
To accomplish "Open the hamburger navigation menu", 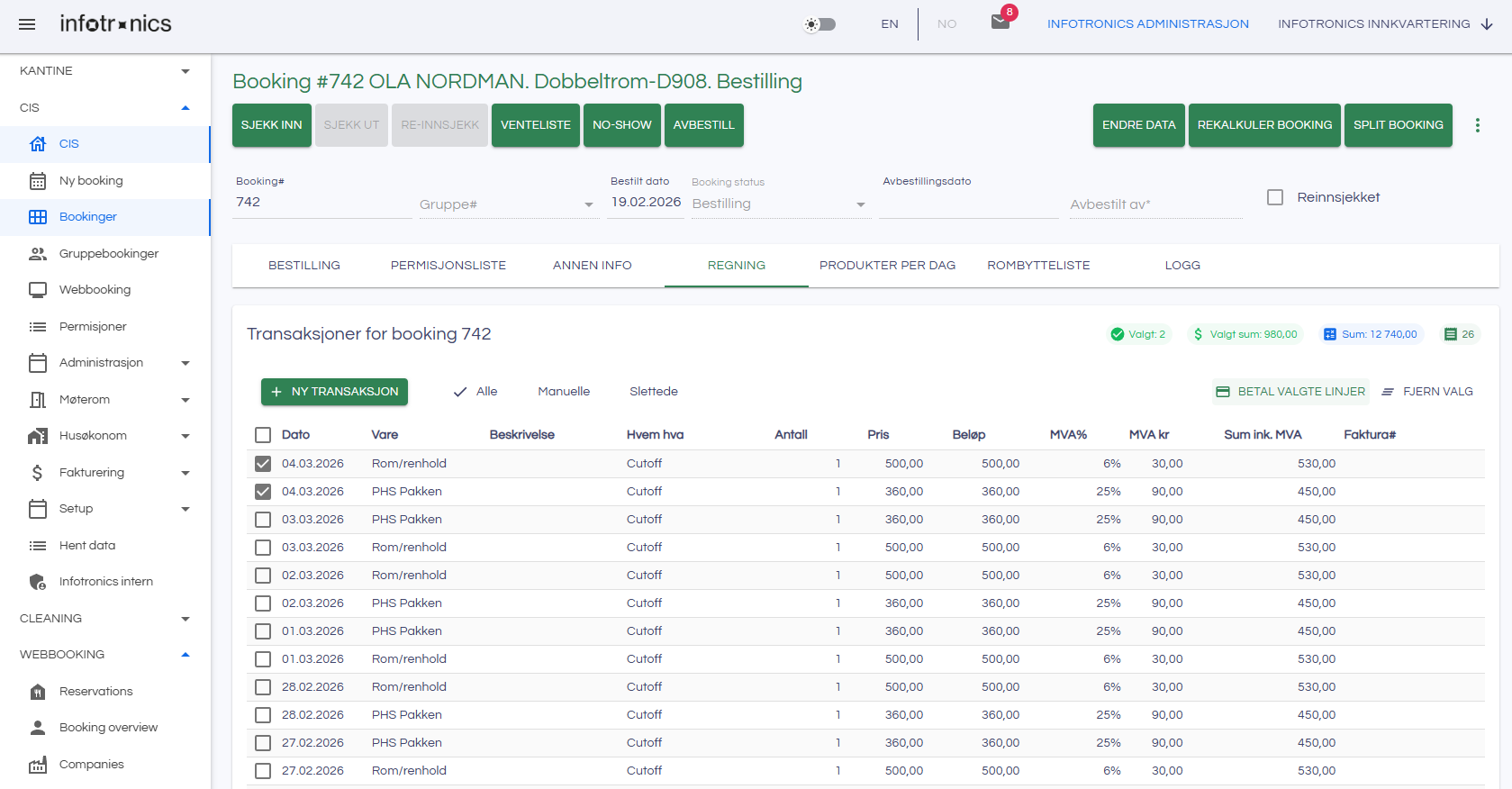I will click(27, 24).
